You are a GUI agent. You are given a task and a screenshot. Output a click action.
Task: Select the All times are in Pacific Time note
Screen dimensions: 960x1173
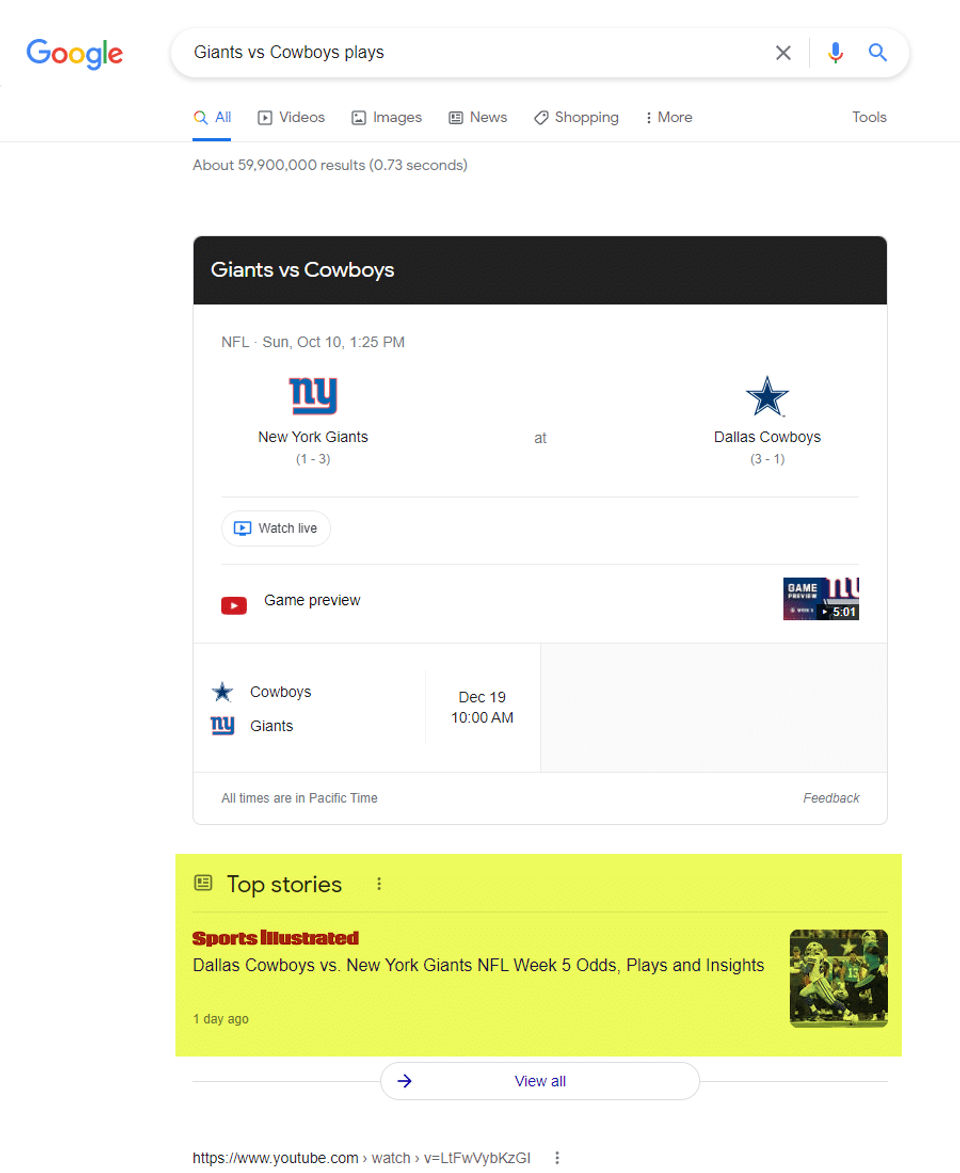point(299,798)
